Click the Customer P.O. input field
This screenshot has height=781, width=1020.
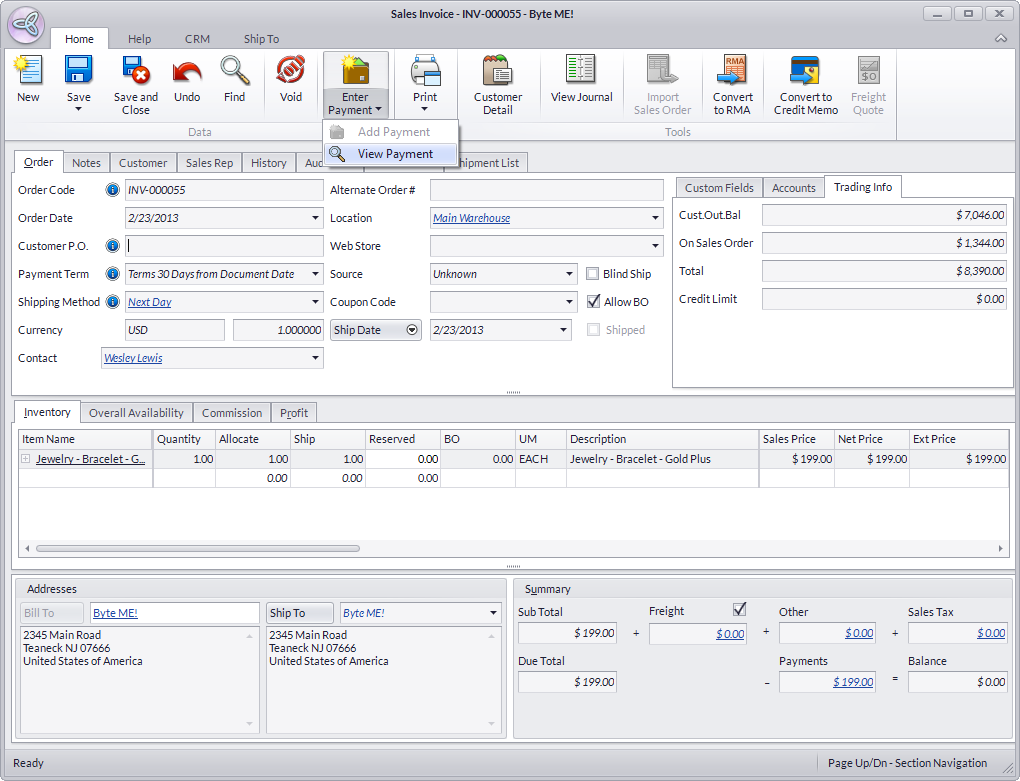click(224, 246)
